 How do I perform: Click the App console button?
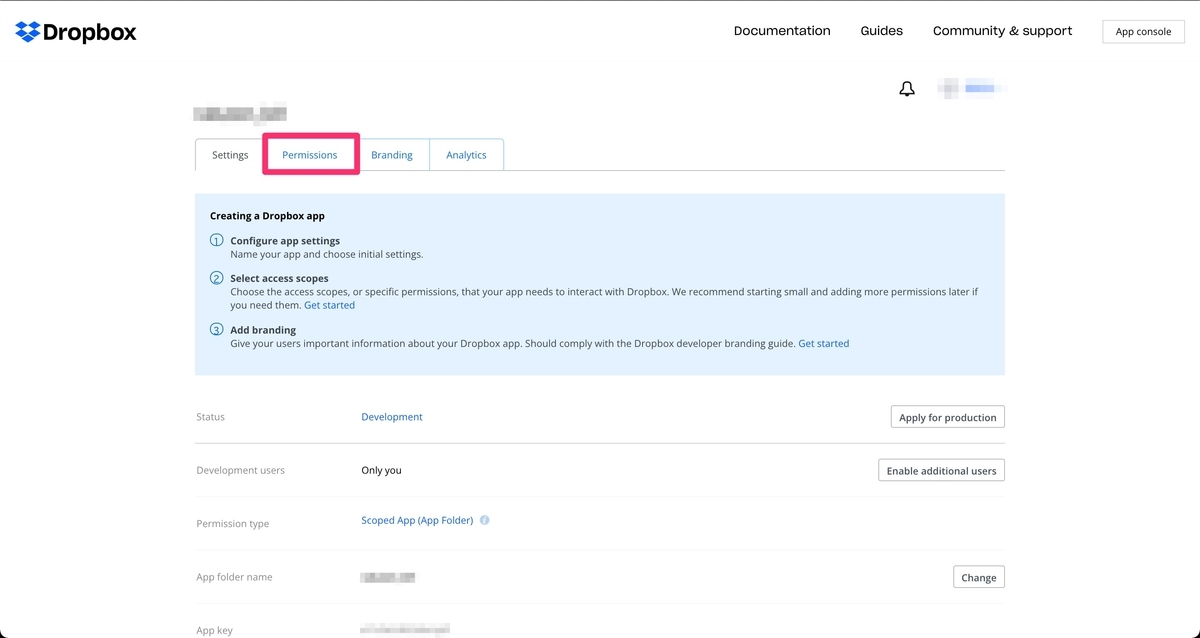click(1143, 32)
